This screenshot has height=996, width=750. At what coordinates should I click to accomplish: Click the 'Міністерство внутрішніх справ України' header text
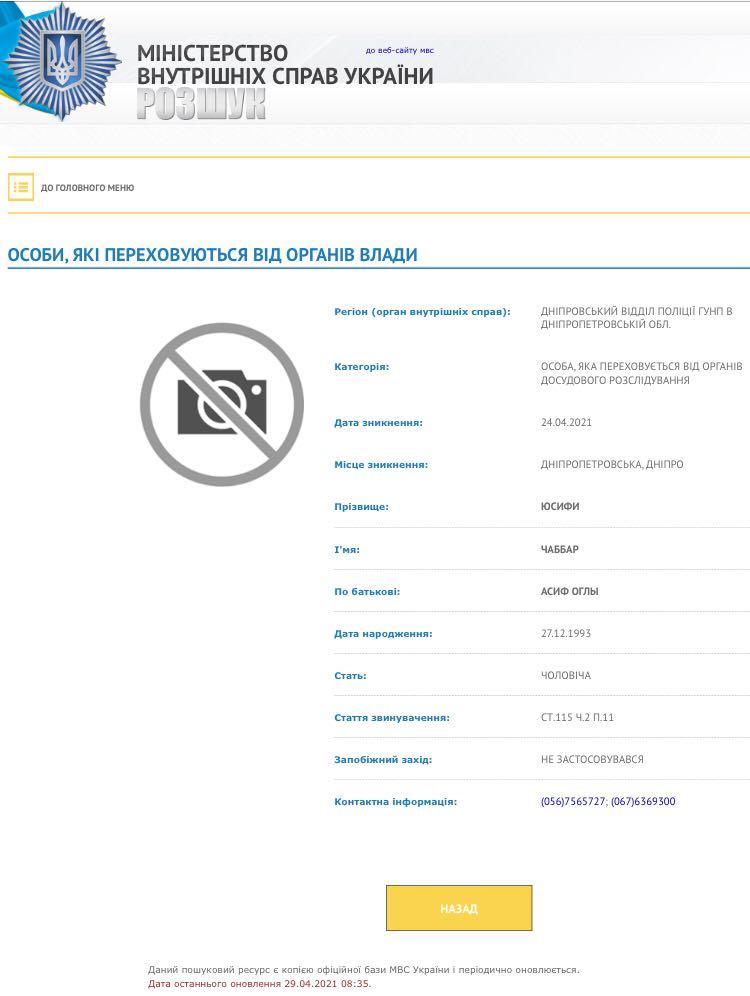pos(284,65)
